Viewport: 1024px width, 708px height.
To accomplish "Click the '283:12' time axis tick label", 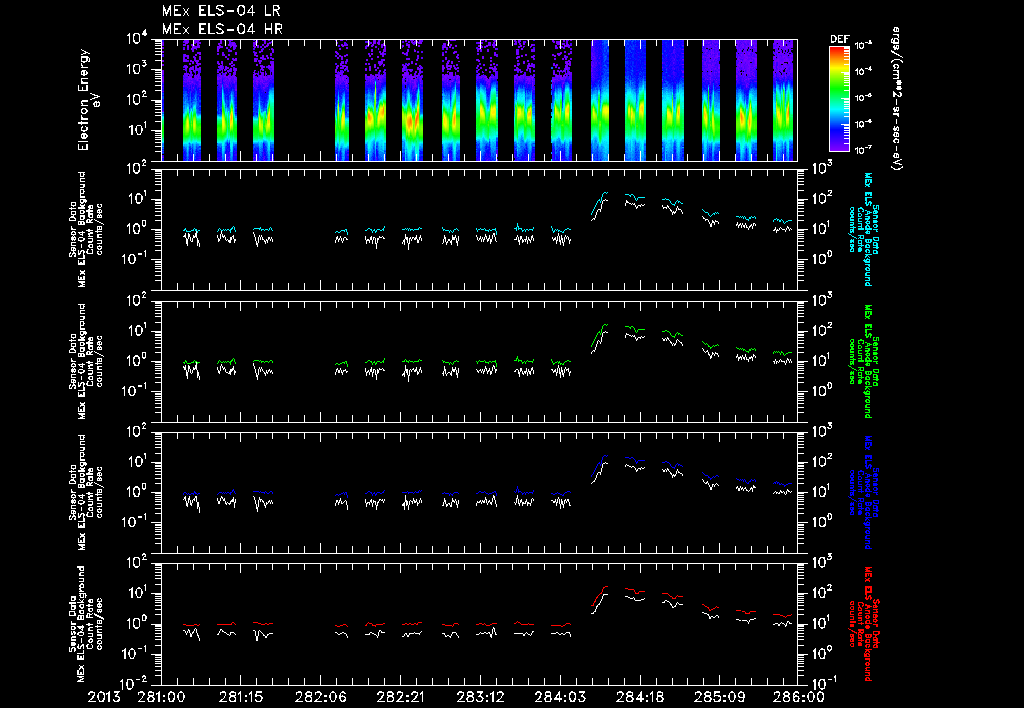I will point(479,697).
